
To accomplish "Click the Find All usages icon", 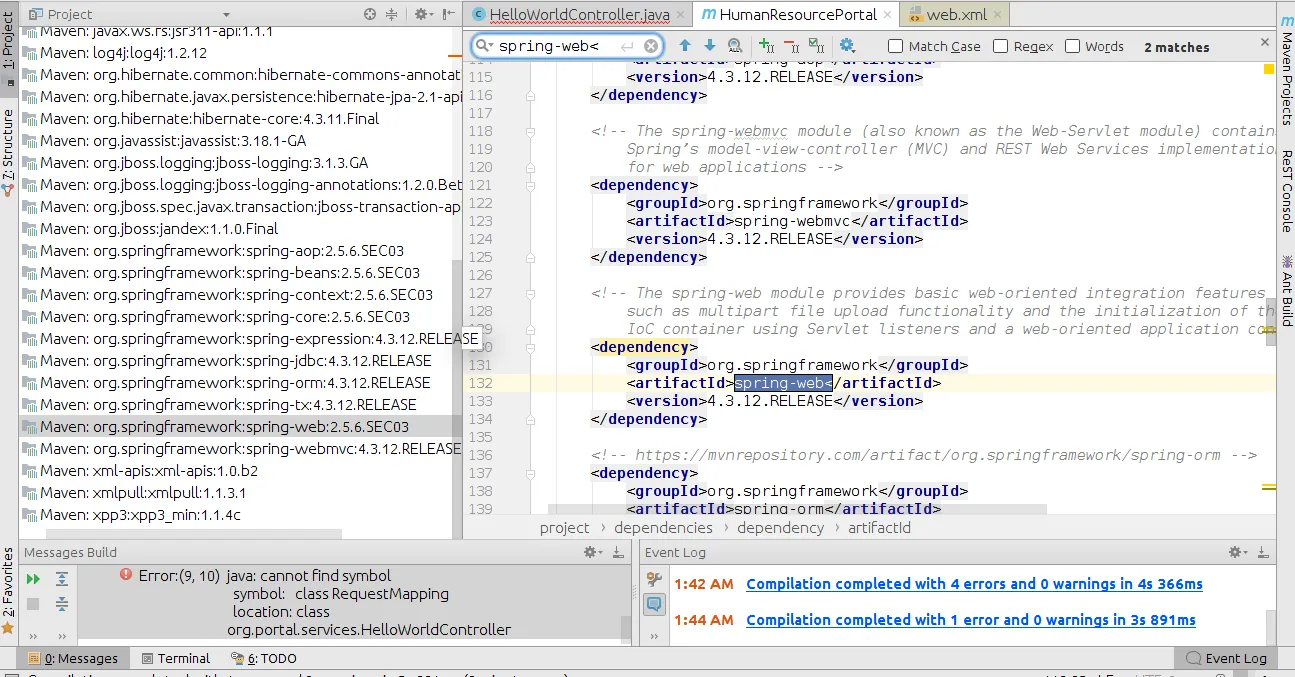I will coord(735,46).
